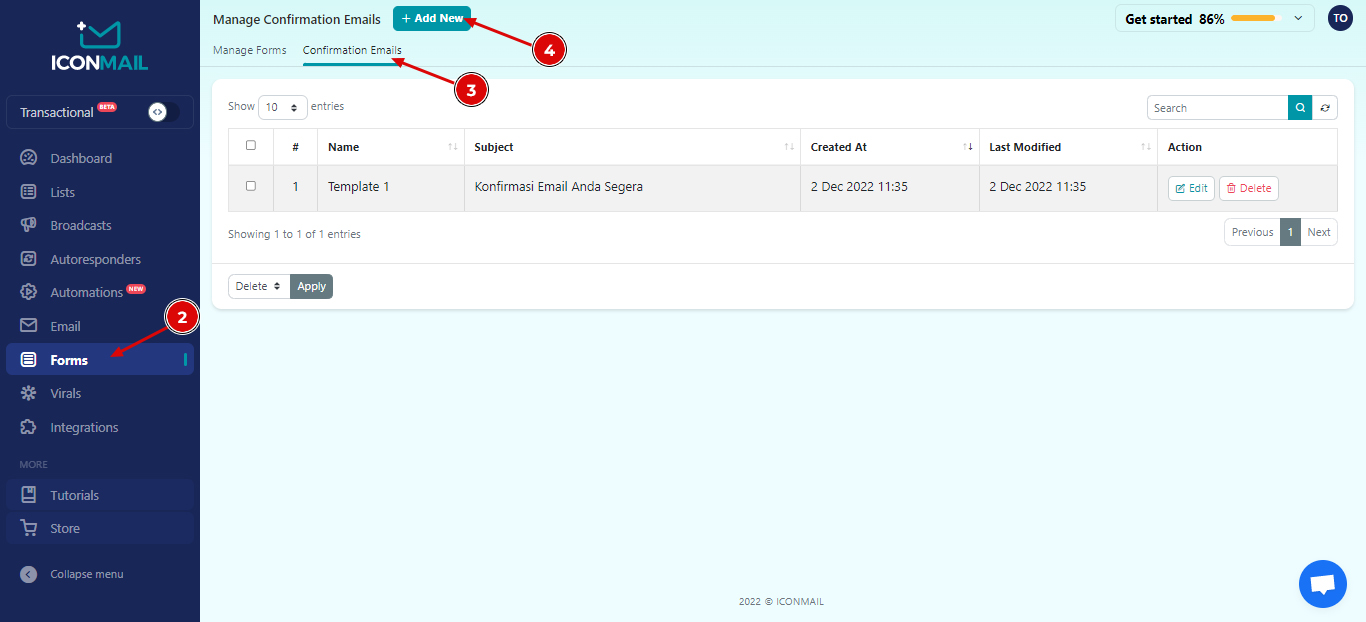Viewport: 1366px width, 622px height.
Task: Open the Broadcasts megaphone icon
Action: 29,225
